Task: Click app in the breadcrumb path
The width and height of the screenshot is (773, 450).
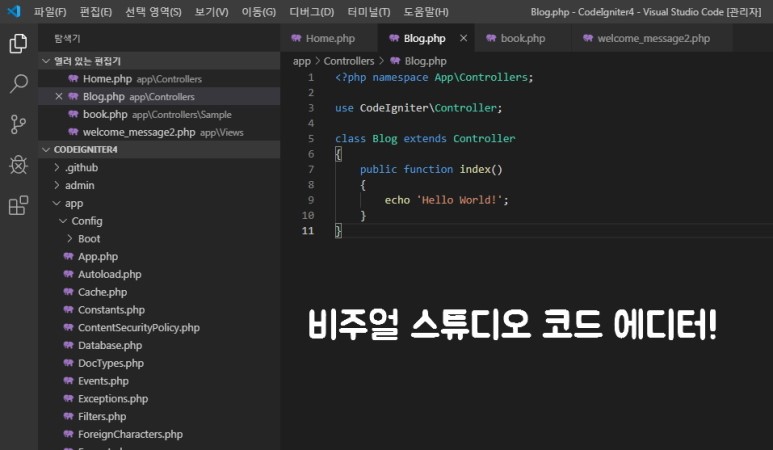Action: pyautogui.click(x=302, y=61)
